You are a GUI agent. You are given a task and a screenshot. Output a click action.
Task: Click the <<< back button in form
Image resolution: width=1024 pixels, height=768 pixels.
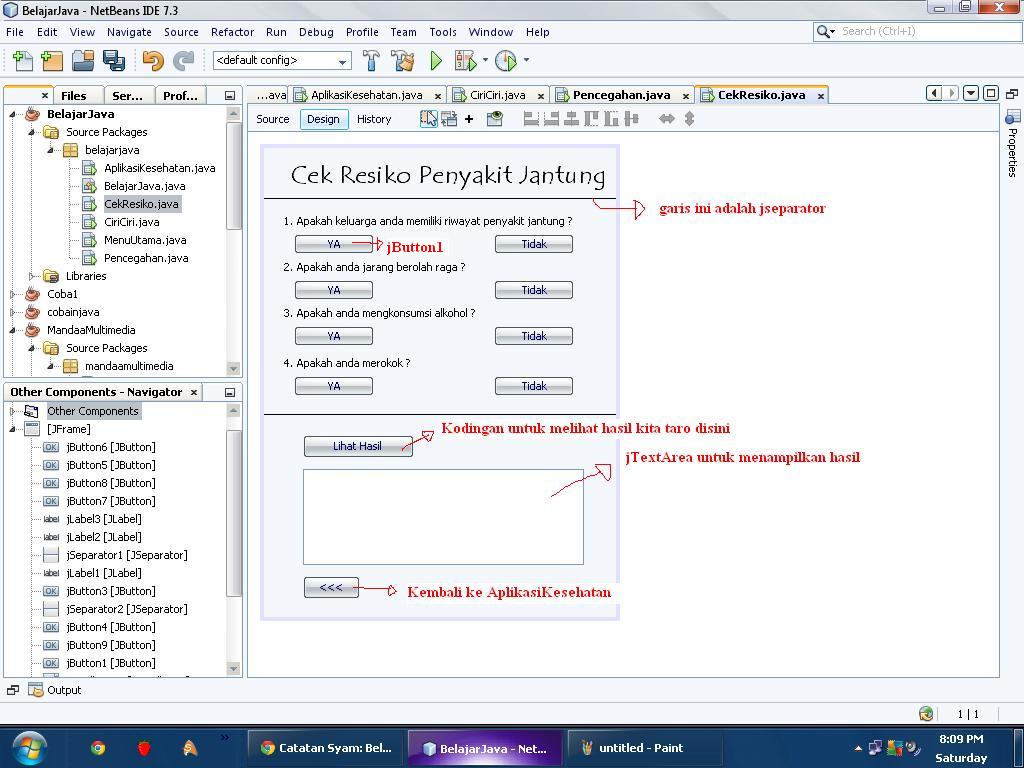pyautogui.click(x=331, y=588)
